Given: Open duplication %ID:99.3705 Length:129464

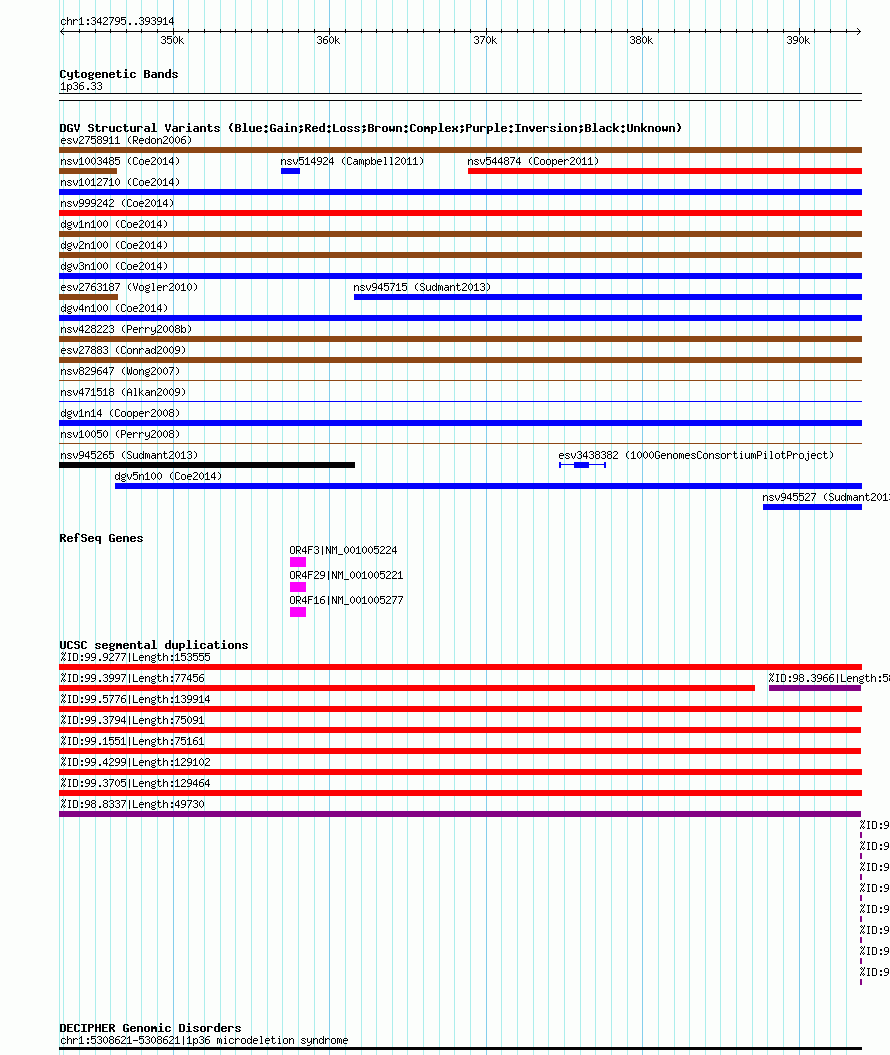Looking at the screenshot, I should [135, 783].
